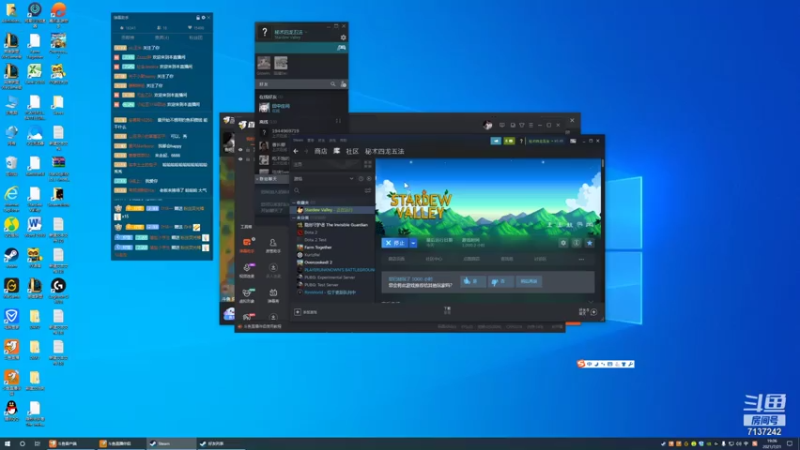The height and width of the screenshot is (450, 800).
Task: Open the Steam menu in the menu bar
Action: [298, 140]
